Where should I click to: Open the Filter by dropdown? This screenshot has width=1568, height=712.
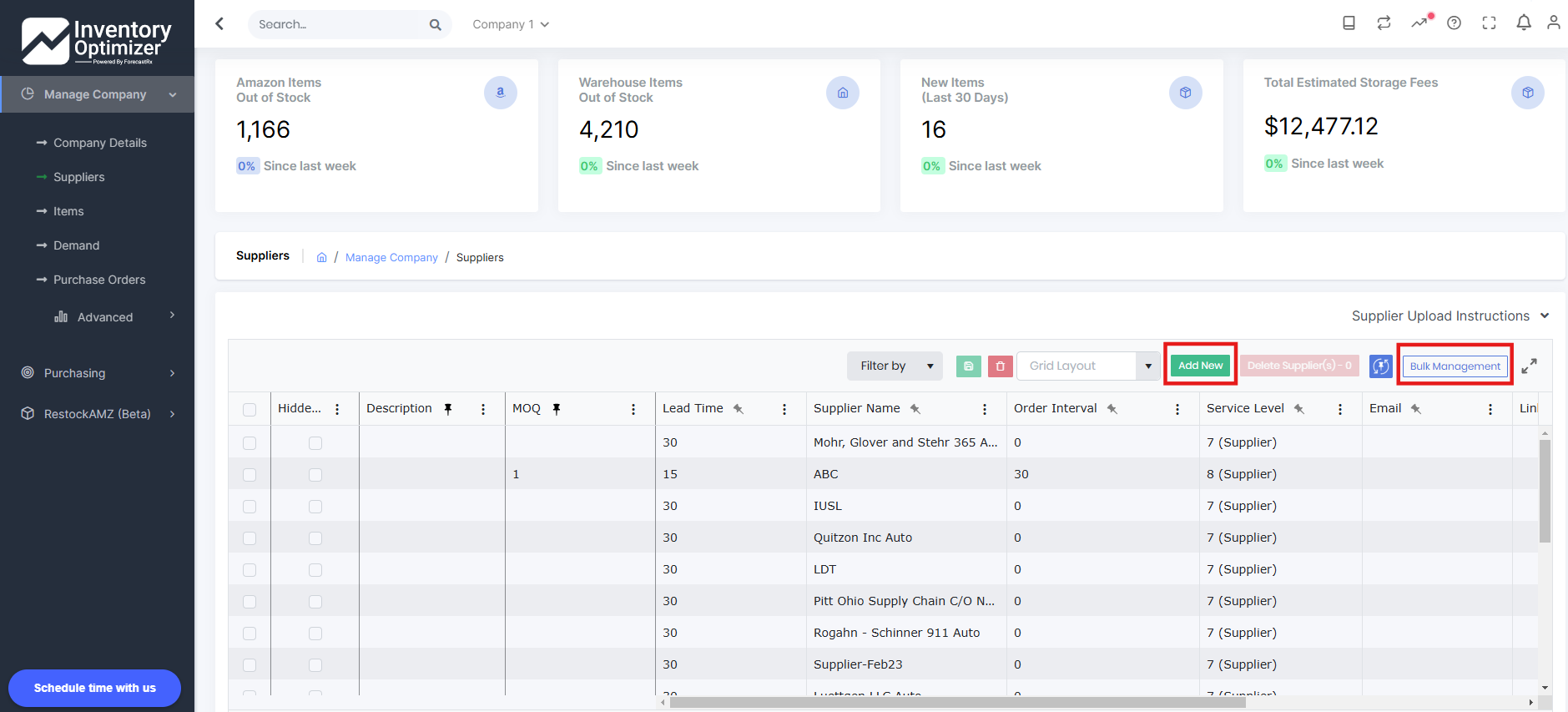pyautogui.click(x=895, y=366)
